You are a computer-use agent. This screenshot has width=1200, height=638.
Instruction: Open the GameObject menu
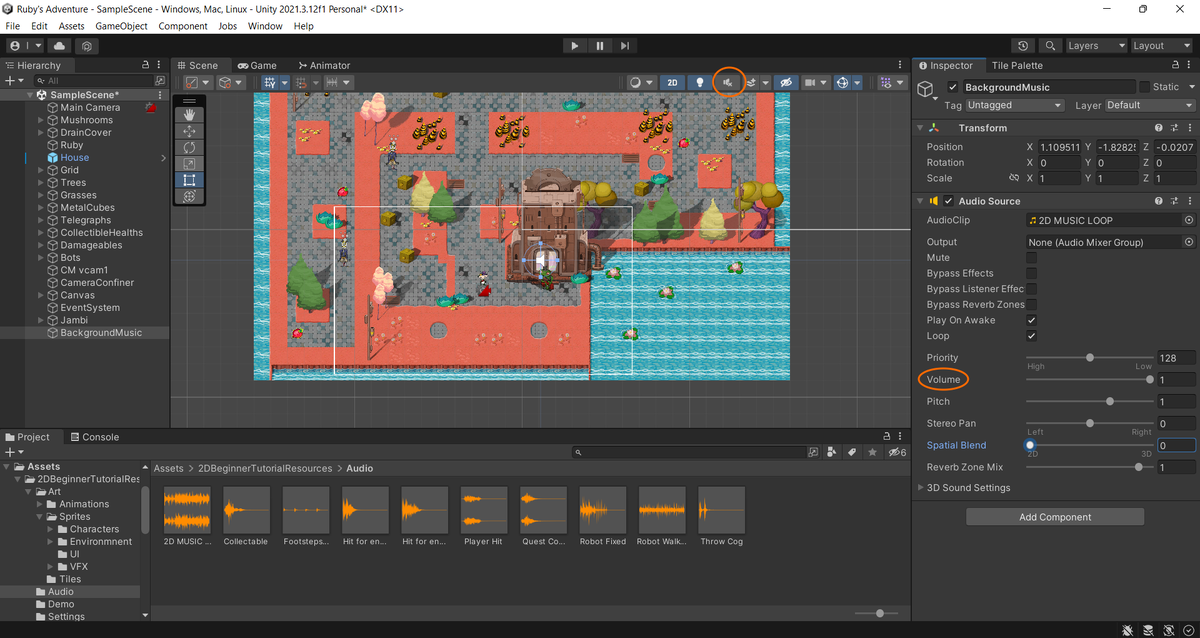[121, 26]
